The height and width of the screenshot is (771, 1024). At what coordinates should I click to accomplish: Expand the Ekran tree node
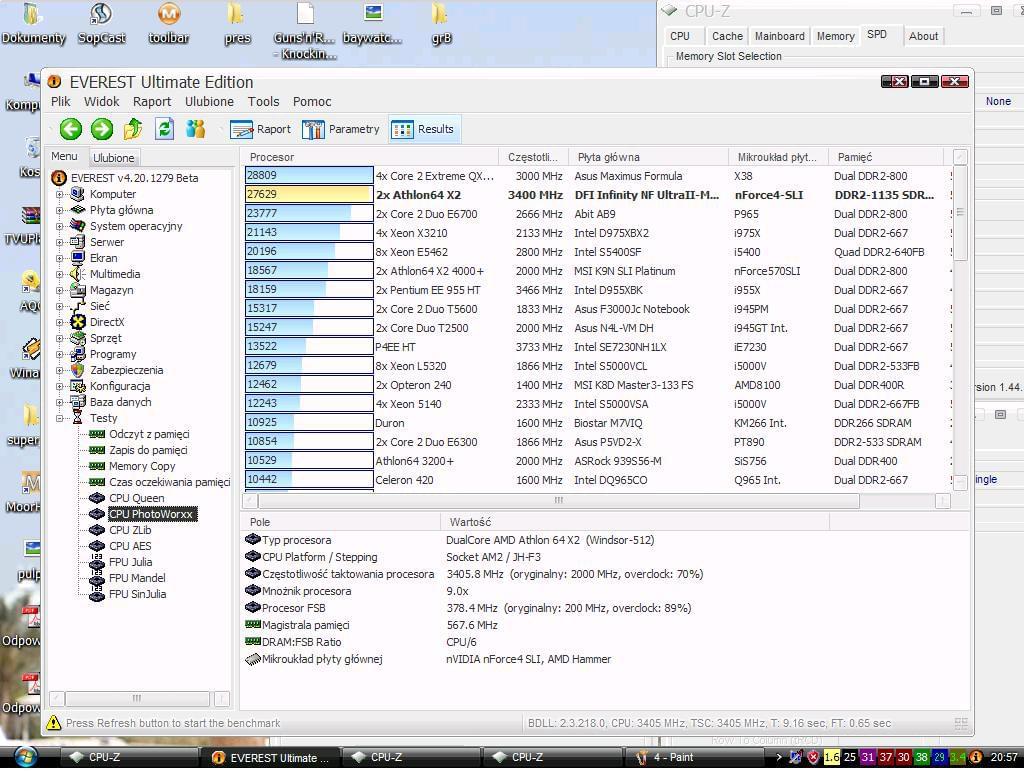click(59, 258)
